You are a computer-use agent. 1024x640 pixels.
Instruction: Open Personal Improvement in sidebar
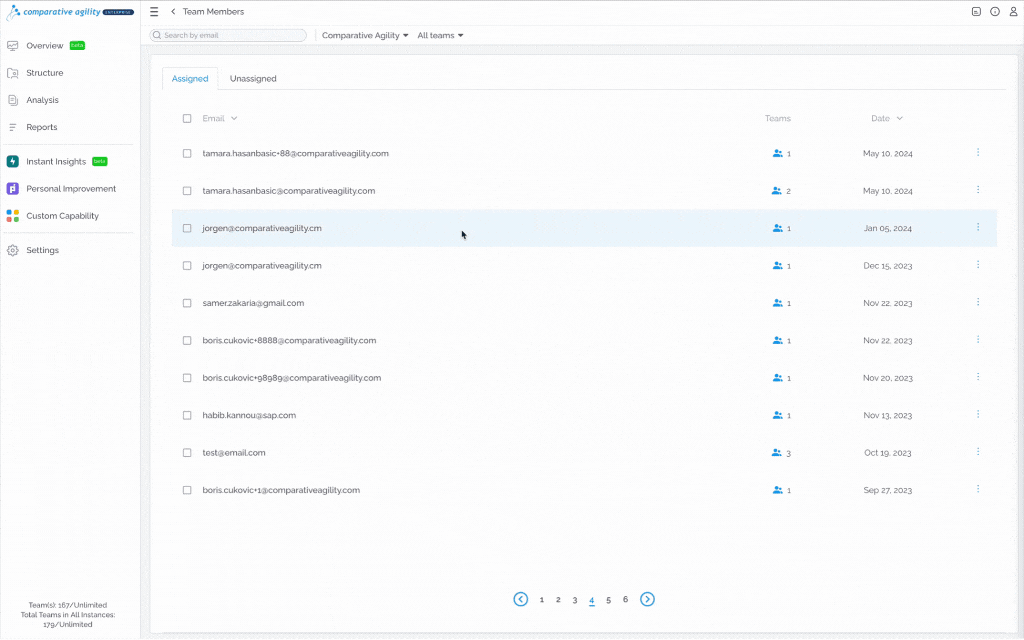(x=71, y=189)
